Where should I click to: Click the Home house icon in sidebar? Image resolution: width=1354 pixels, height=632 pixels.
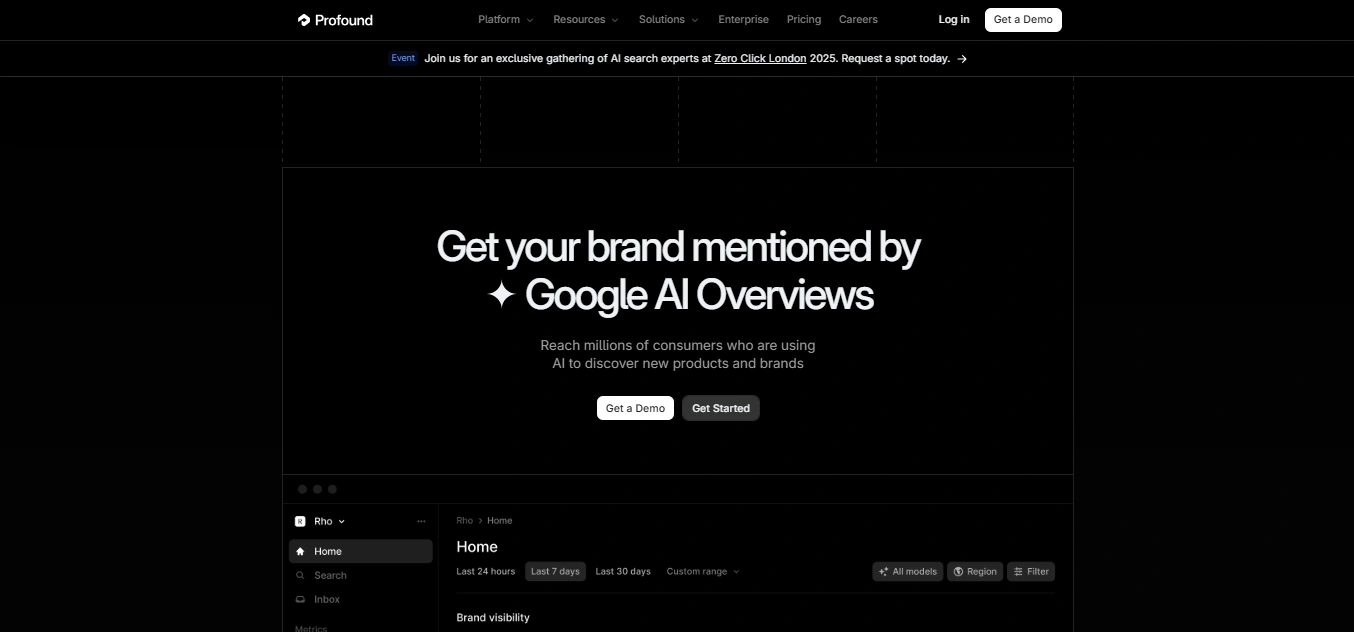[x=300, y=551]
